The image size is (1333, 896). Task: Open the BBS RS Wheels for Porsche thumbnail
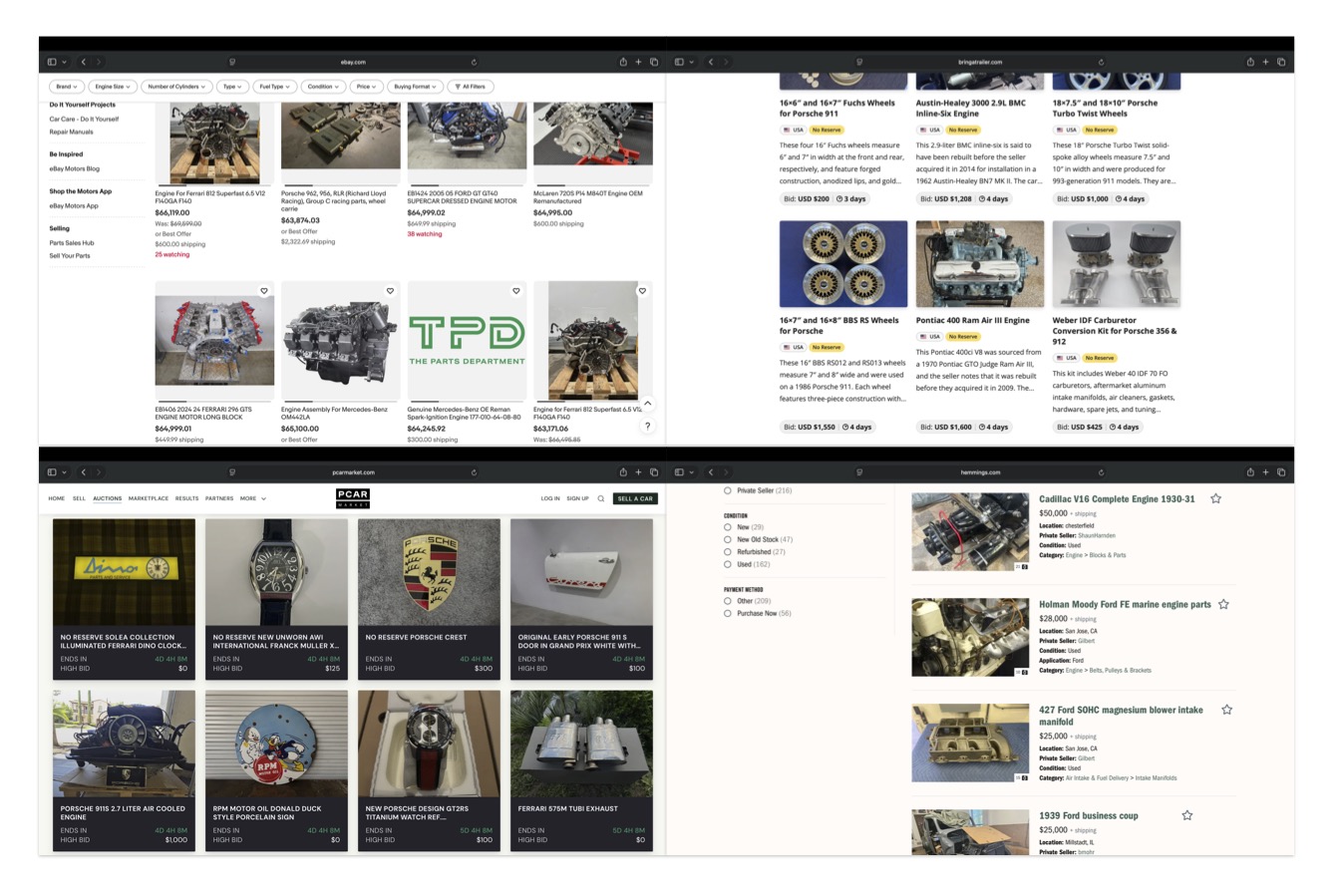[x=843, y=264]
